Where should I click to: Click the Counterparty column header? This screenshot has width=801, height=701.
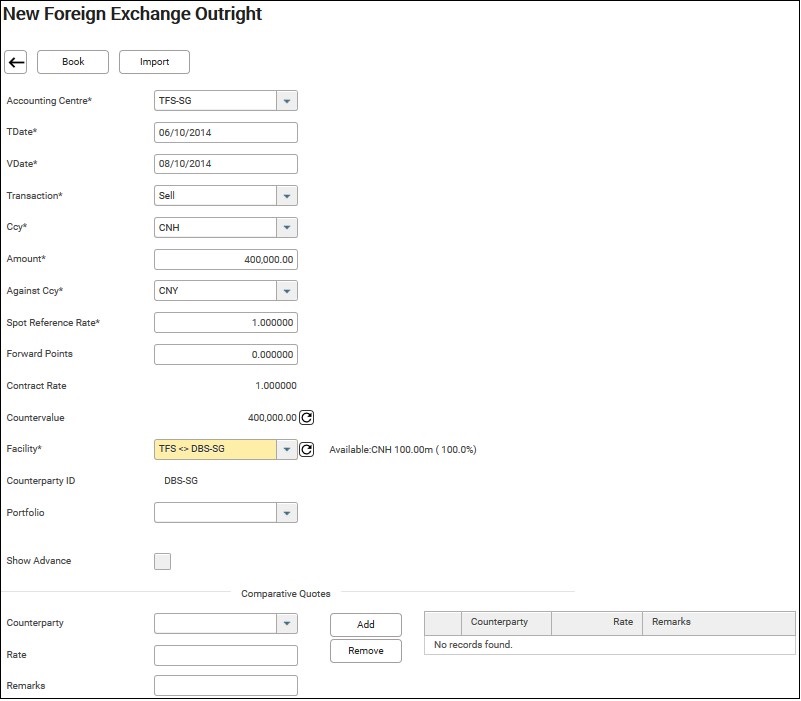(x=506, y=623)
